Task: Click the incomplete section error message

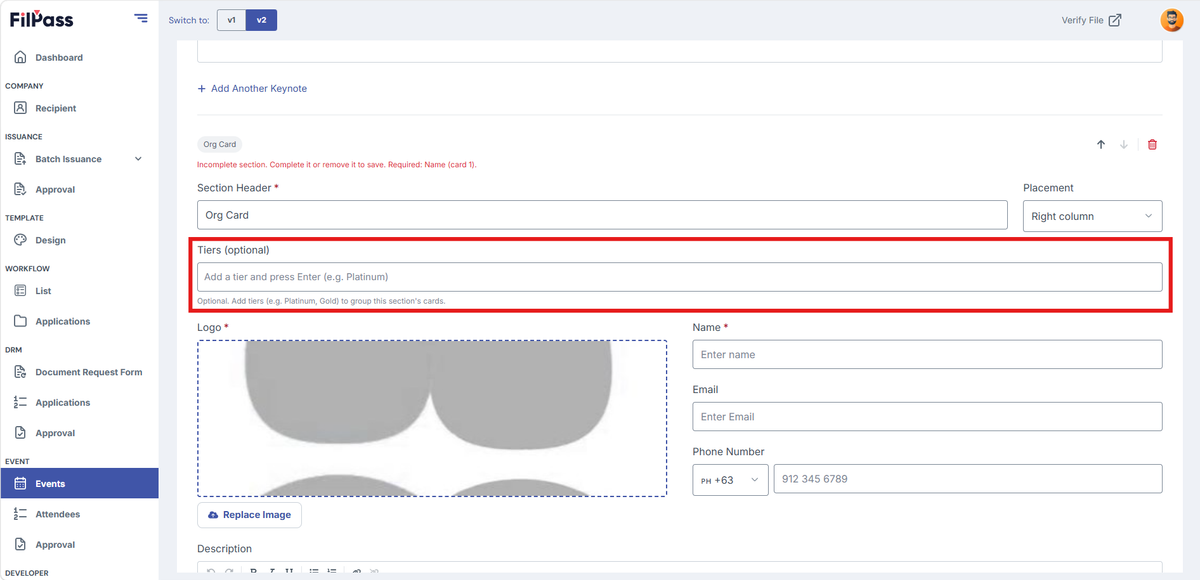Action: [337, 165]
